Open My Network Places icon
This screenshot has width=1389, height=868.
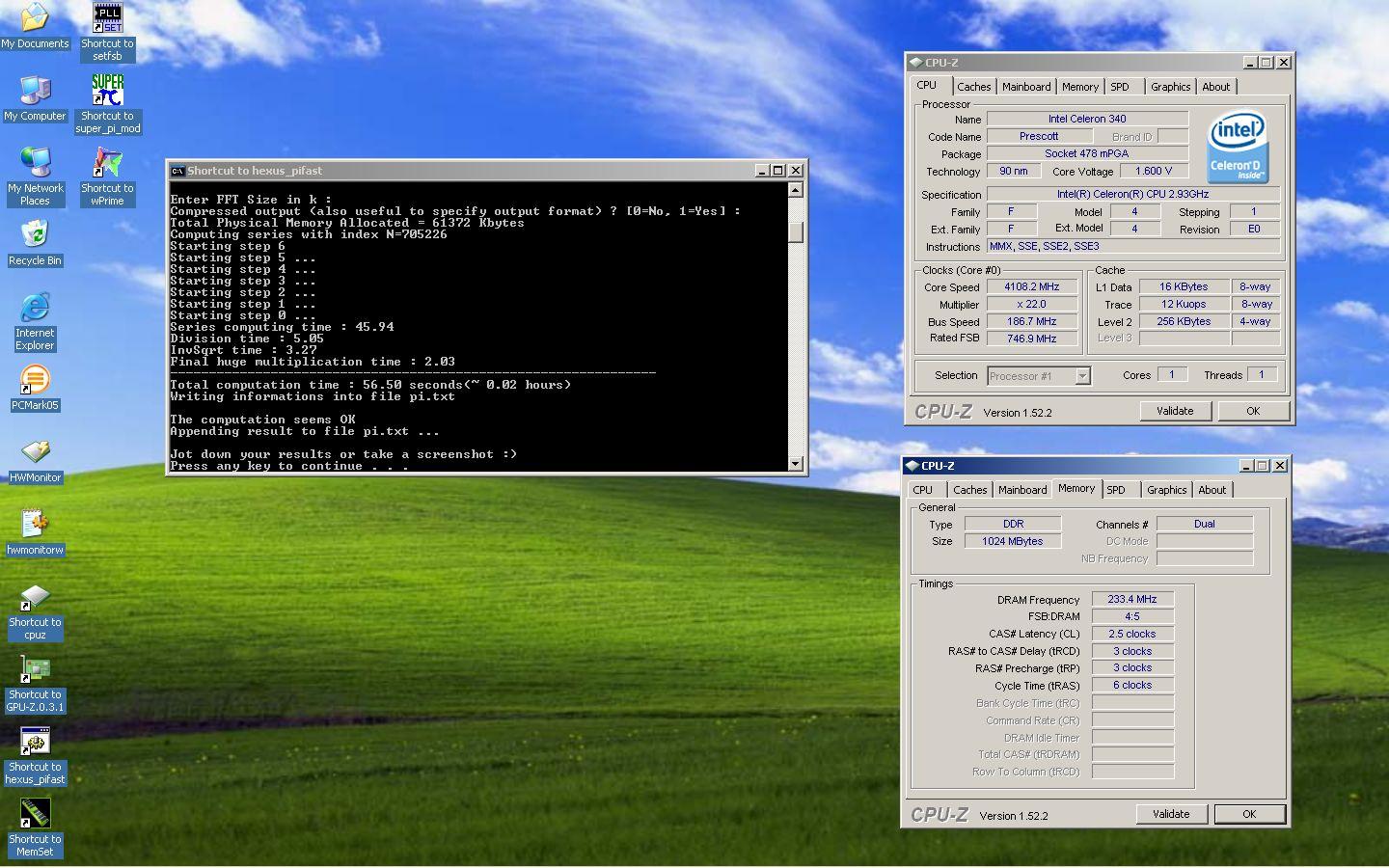click(x=35, y=176)
